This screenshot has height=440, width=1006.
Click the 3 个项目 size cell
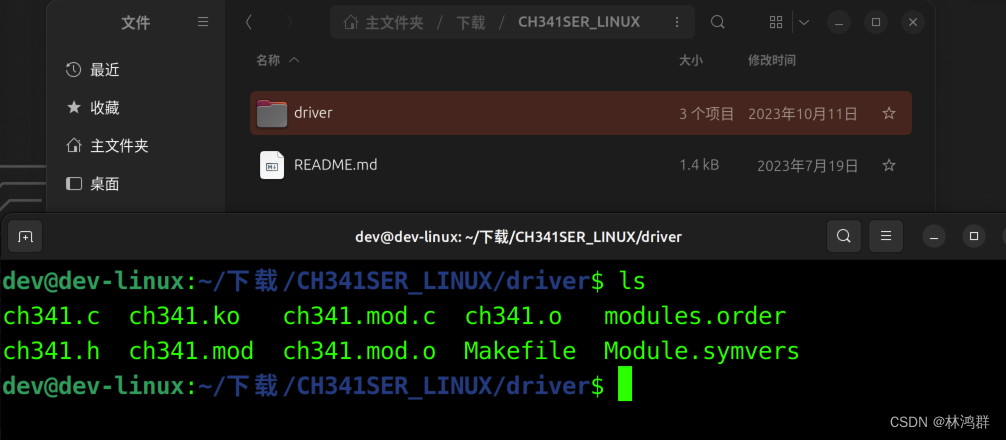click(706, 114)
